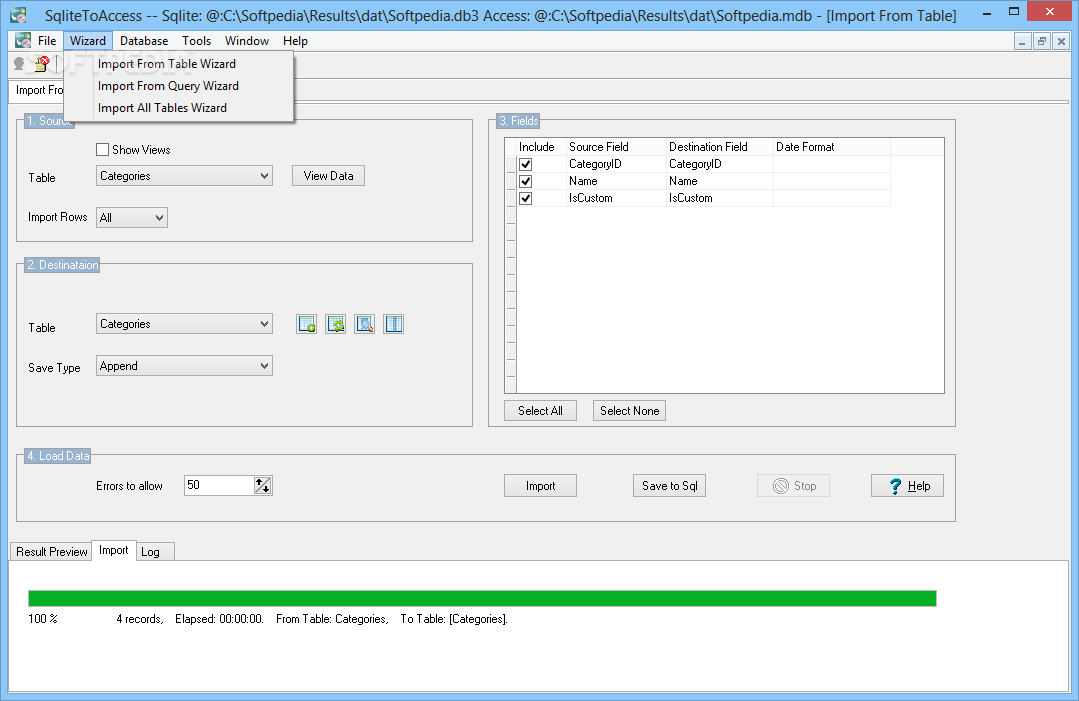
Task: Open the Import Rows dropdown set to All
Action: 131,217
